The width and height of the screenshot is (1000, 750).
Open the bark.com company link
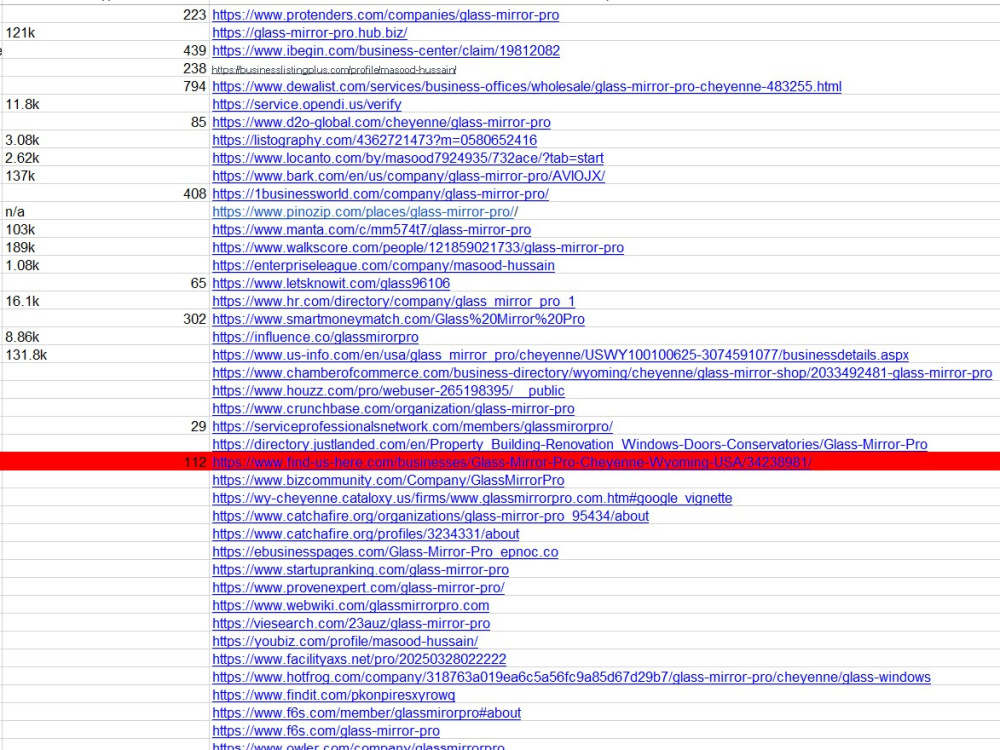[x=408, y=175]
